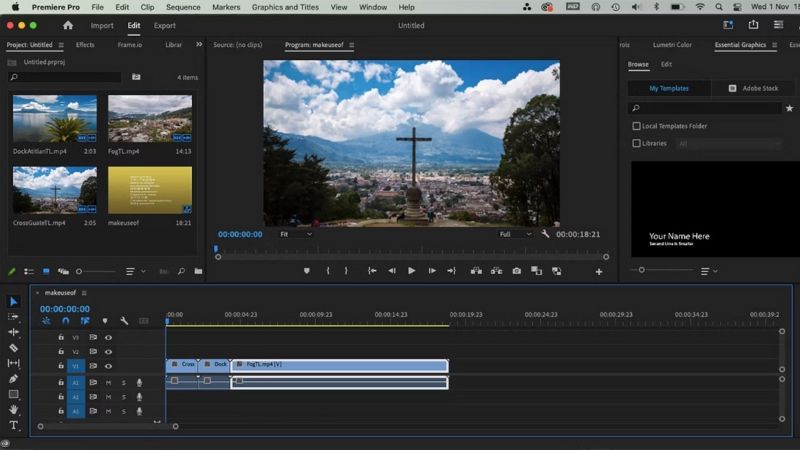Viewport: 800px width, 450px height.
Task: Click the Home icon
Action: (x=68, y=26)
